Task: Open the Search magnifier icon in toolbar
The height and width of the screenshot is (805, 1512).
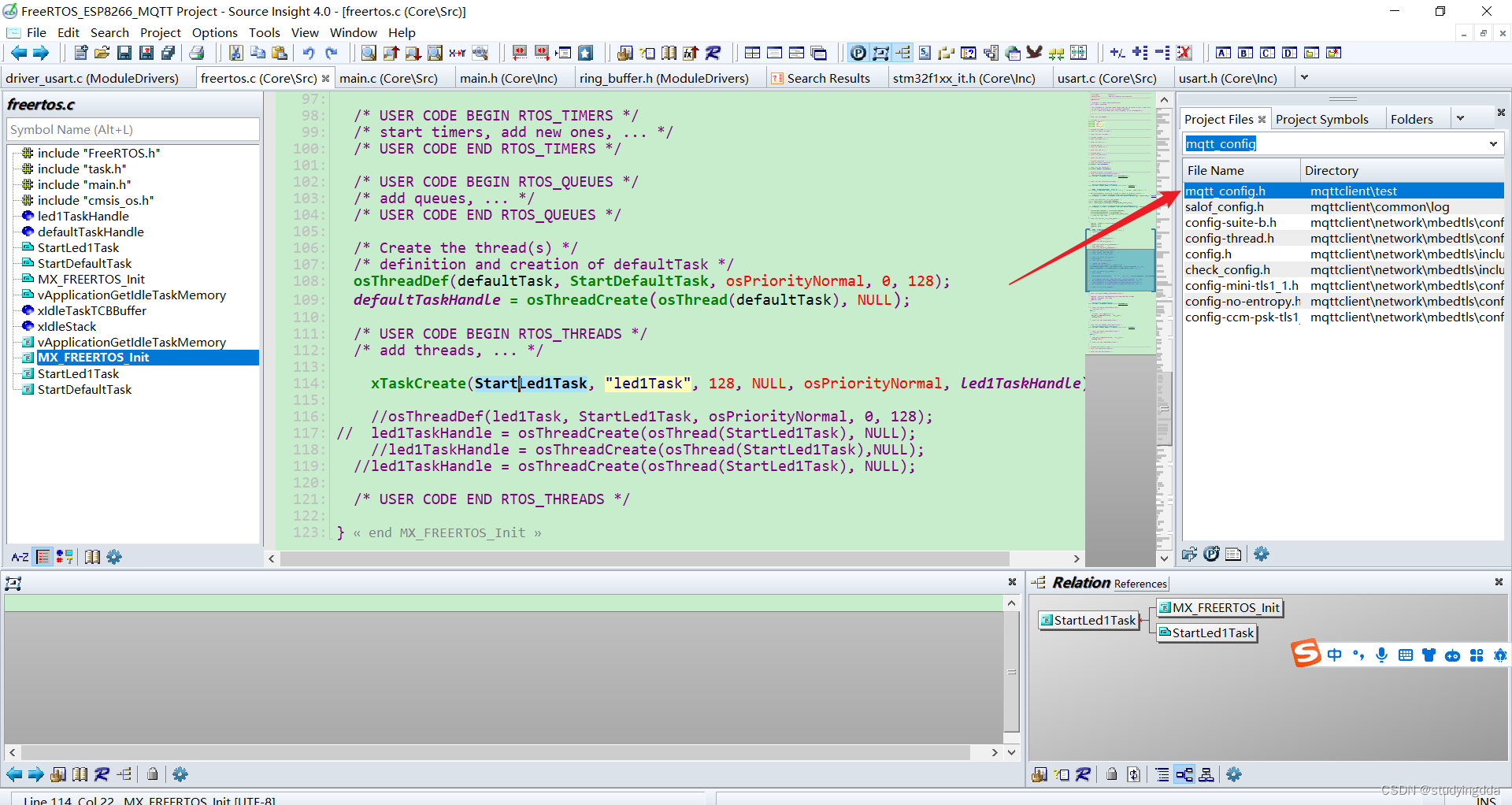Action: 369,53
